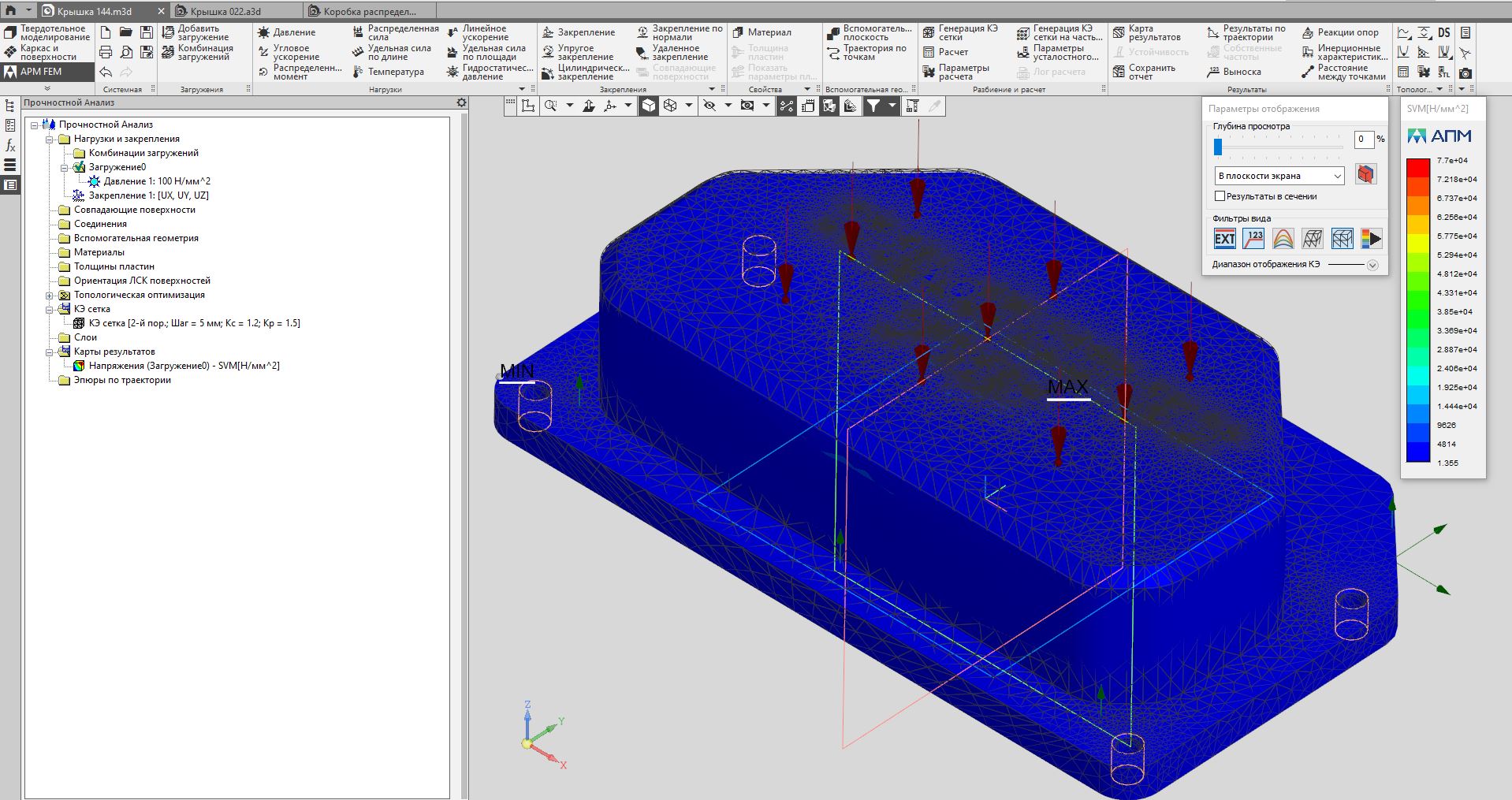
Task: Switch to the Коробка распредел... tab
Action: pyautogui.click(x=369, y=11)
